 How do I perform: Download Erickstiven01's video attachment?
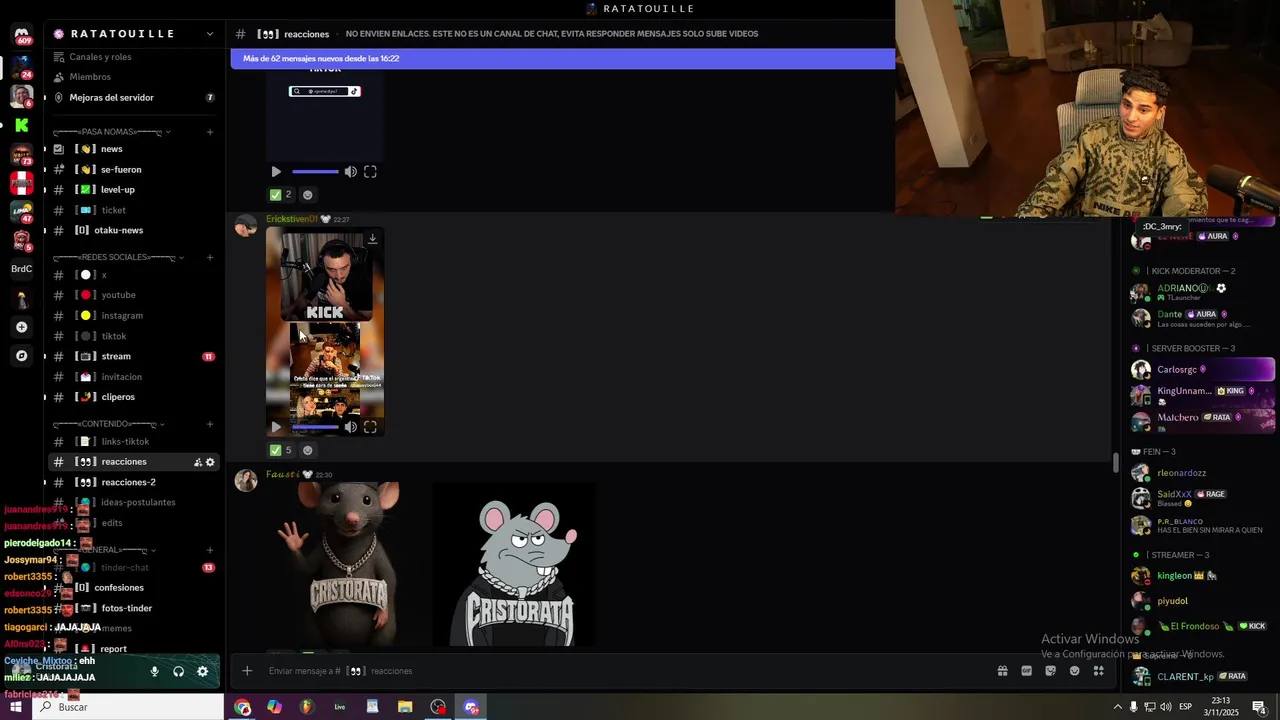[372, 239]
